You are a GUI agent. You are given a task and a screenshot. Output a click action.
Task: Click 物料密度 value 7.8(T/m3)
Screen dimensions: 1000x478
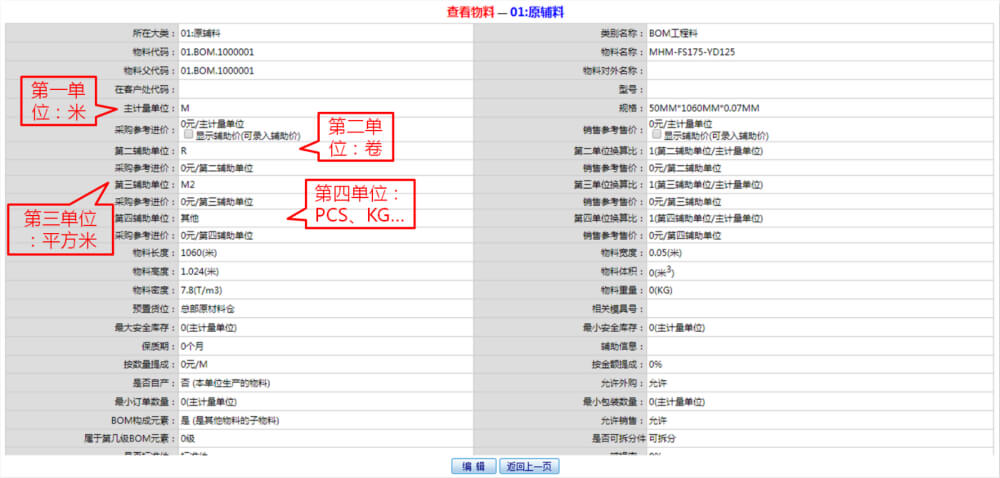(x=204, y=290)
